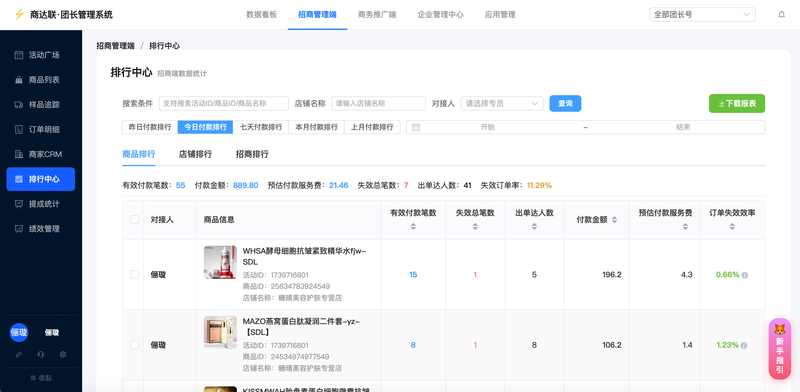The height and width of the screenshot is (392, 800).
Task: Click the blue value 8 in MAZO row
Action: (413, 345)
